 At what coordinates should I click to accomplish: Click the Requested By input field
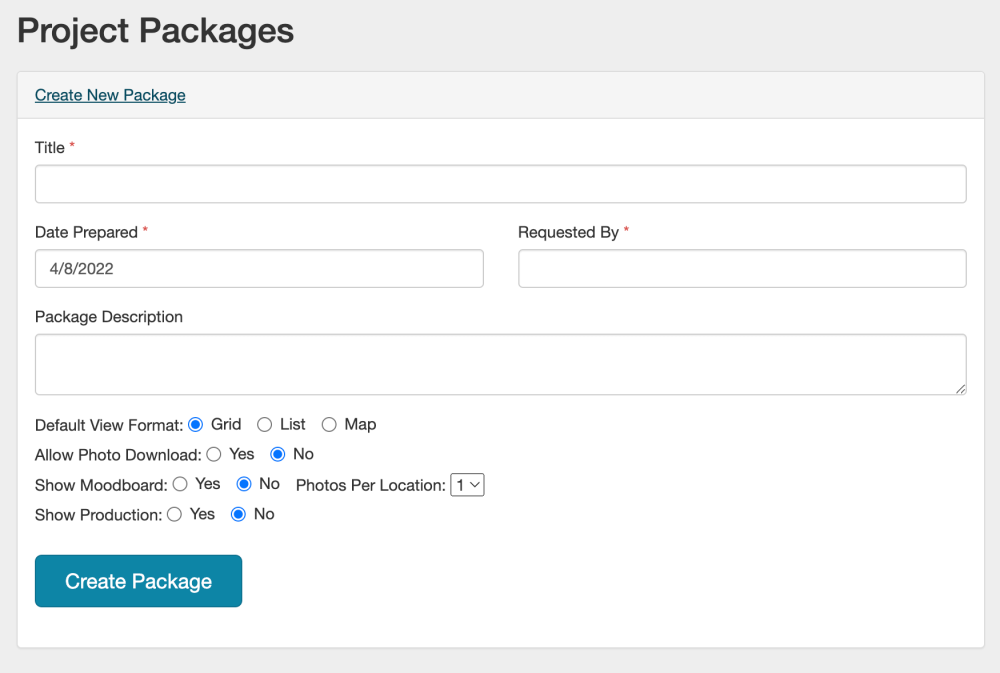[742, 269]
